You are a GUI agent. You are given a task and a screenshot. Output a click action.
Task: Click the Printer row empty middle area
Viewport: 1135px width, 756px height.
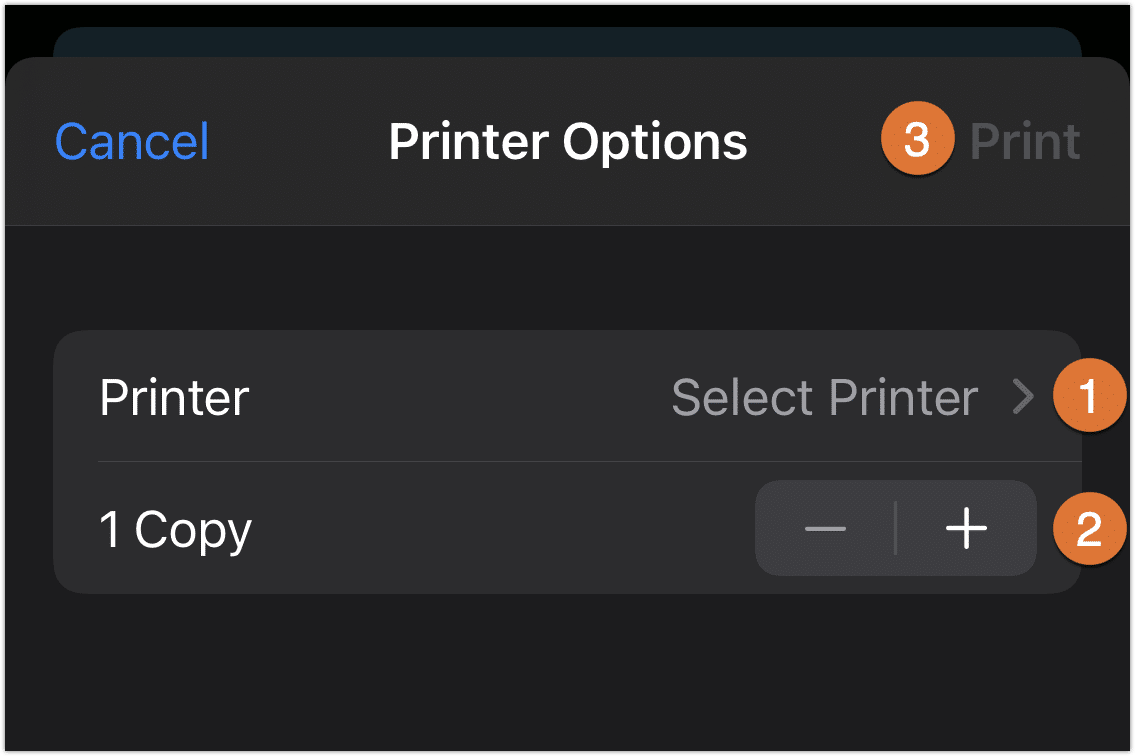coord(460,397)
